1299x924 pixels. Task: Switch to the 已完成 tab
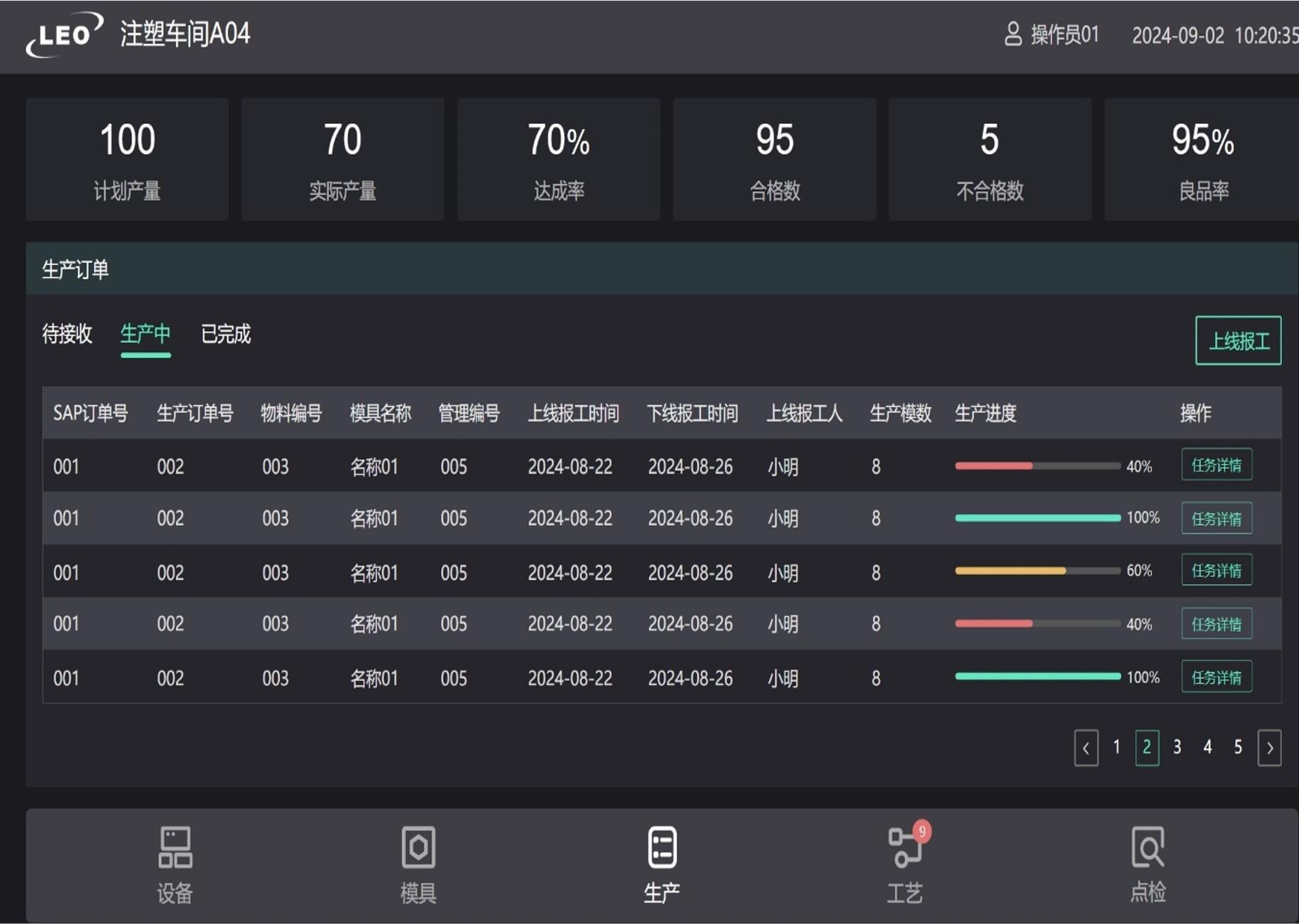pos(226,334)
